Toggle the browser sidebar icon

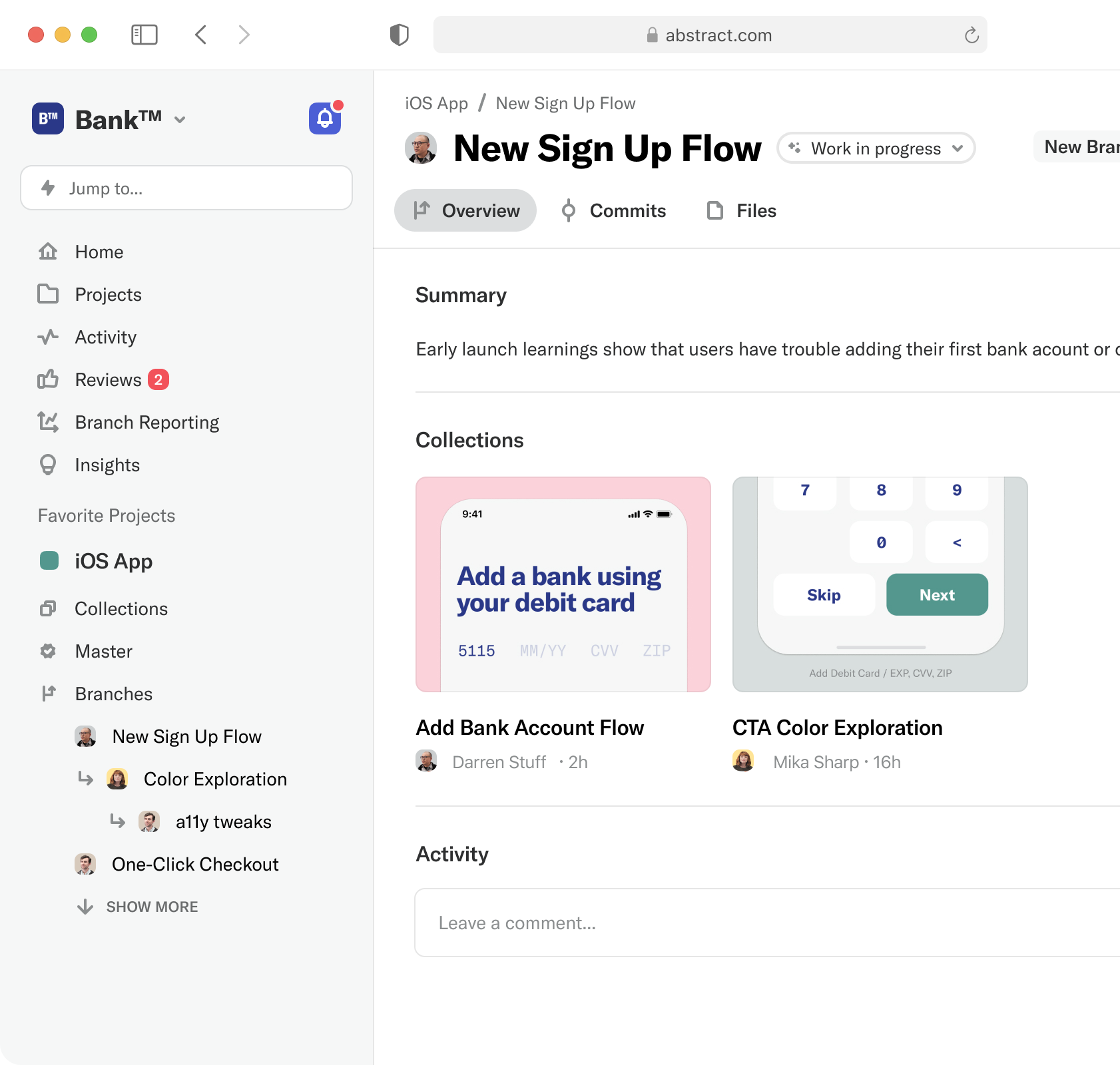[x=144, y=35]
